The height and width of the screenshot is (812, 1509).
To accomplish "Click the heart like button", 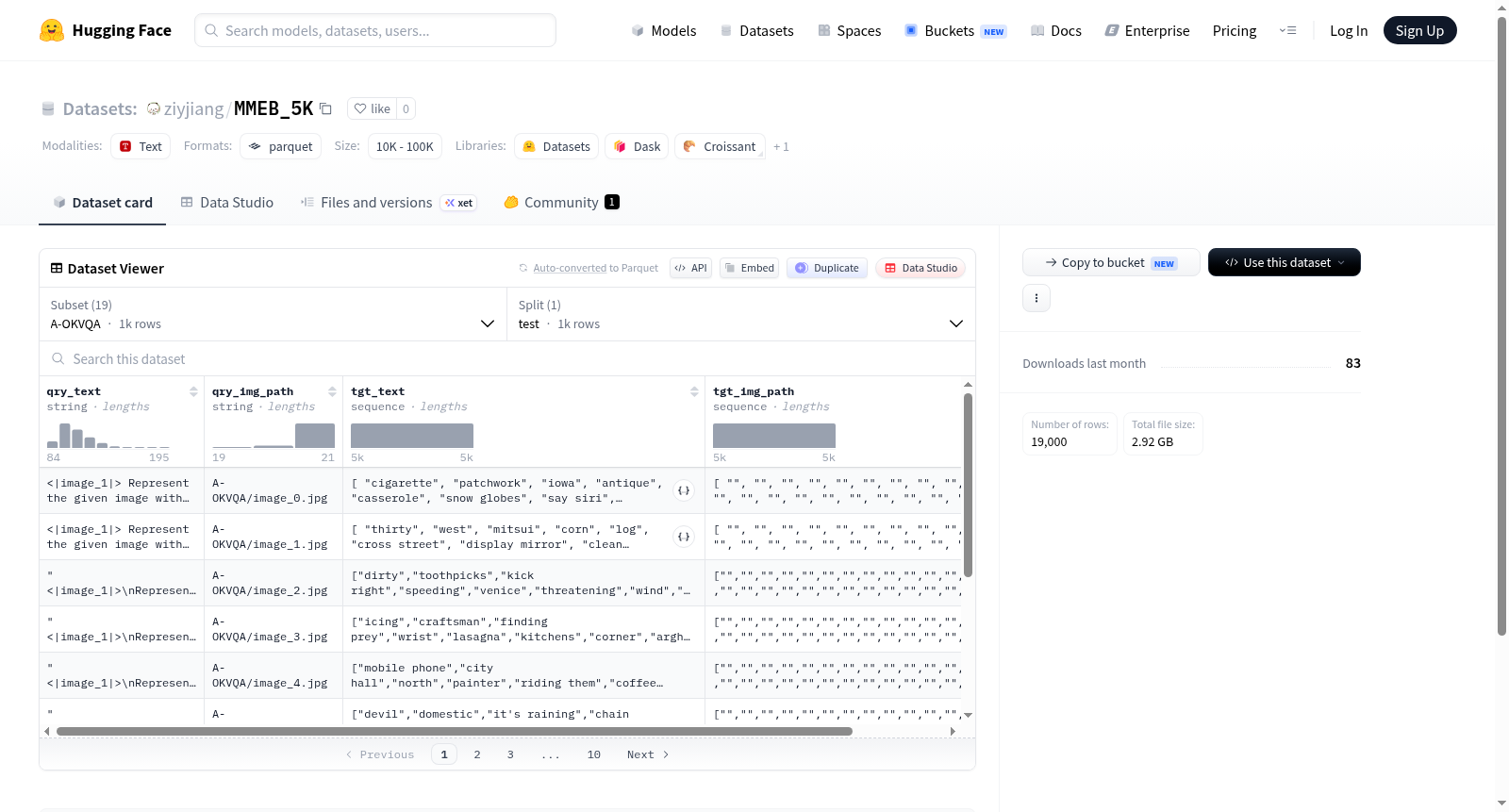I will click(372, 108).
